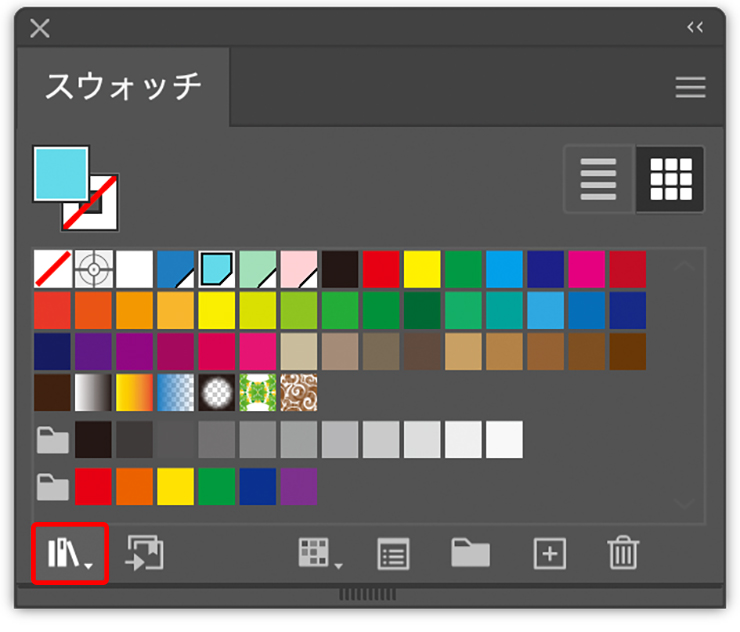
Task: Select the None swatch
Action: [x=52, y=269]
